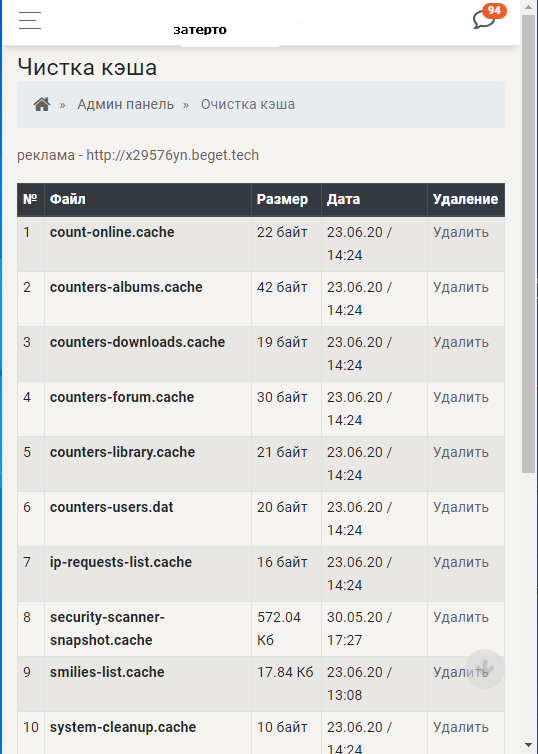The width and height of the screenshot is (538, 754).
Task: Click Удалить next to counters-library.cache
Action: [461, 452]
